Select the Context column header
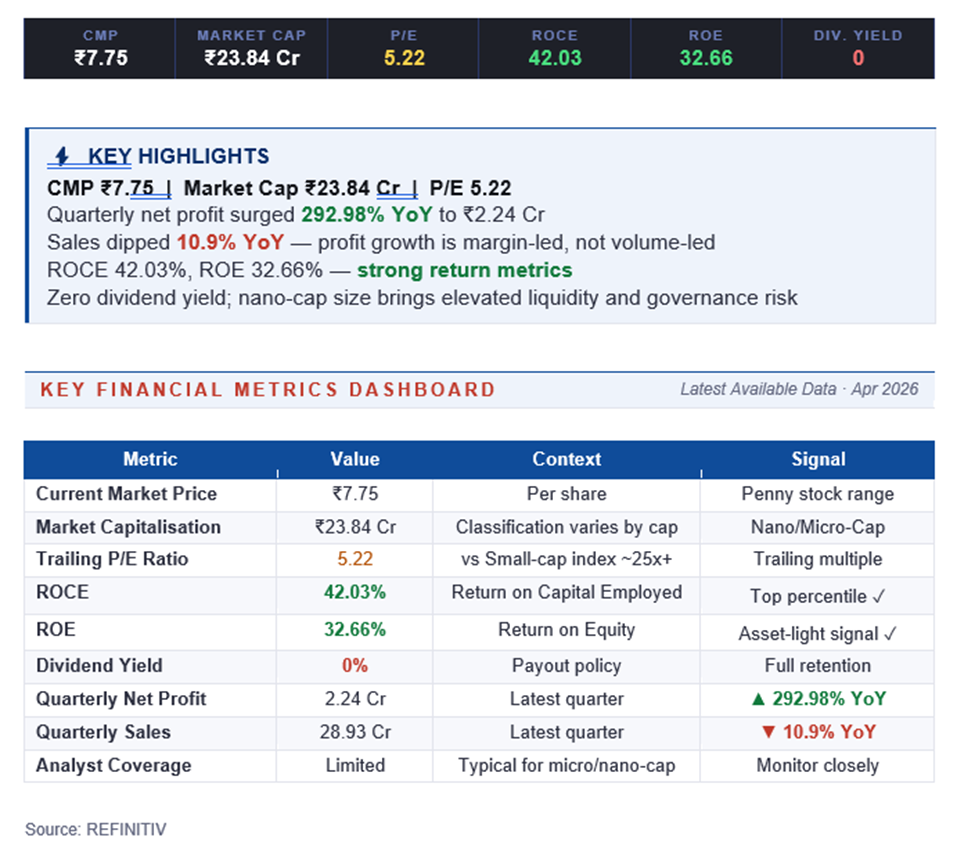Image resolution: width=975 pixels, height=852 pixels. pos(566,460)
